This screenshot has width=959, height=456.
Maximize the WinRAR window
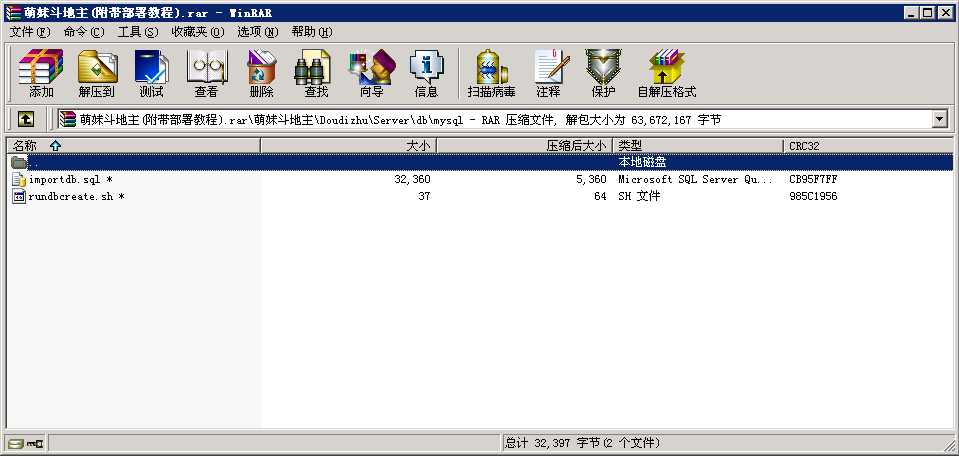pos(928,12)
